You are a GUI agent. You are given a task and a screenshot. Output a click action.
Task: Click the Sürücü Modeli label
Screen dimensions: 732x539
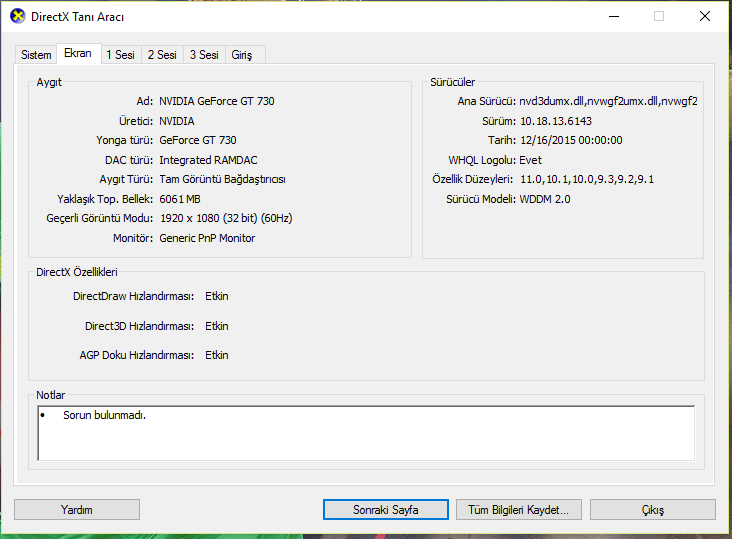pos(481,199)
